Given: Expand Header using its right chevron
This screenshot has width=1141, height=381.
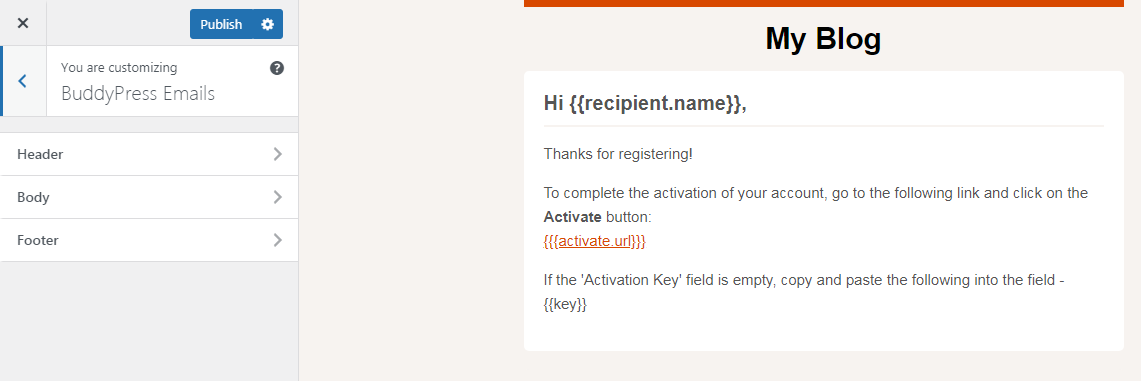Looking at the screenshot, I should click(x=277, y=154).
